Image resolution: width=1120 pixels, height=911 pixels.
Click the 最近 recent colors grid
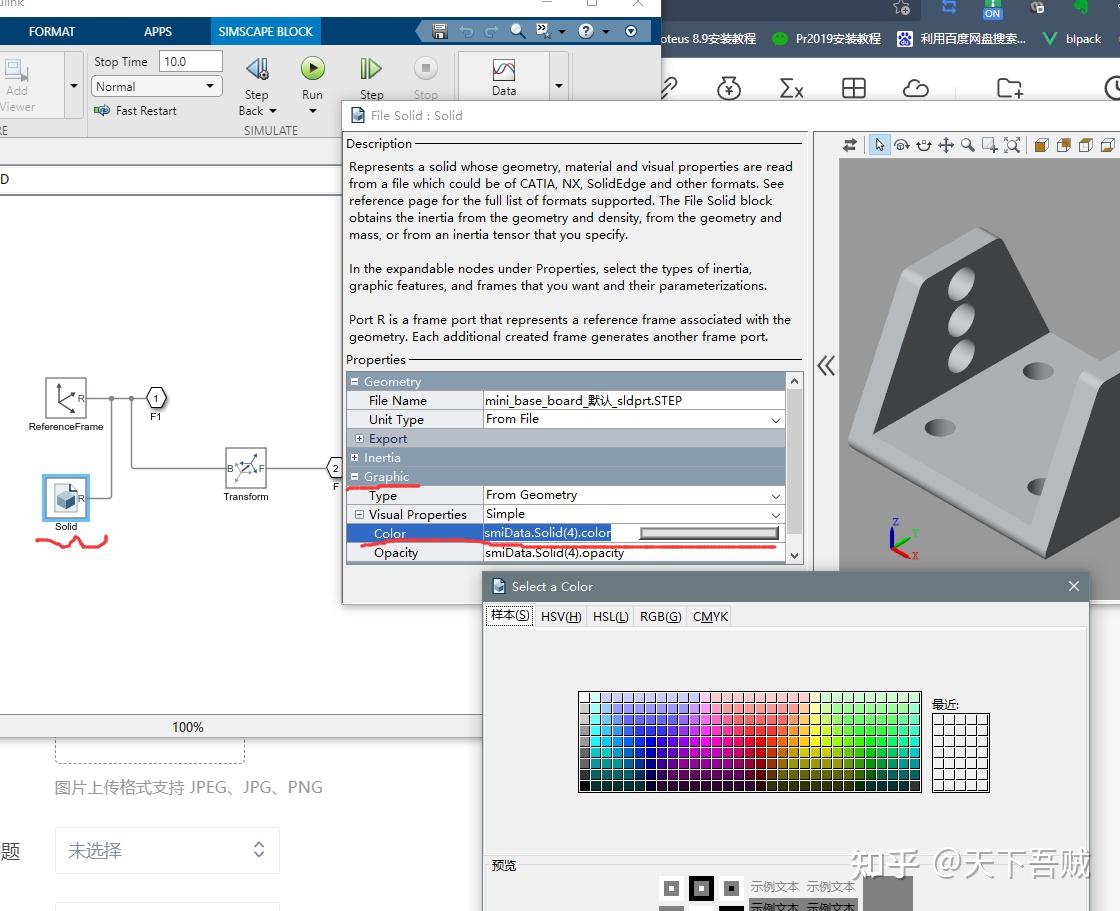961,752
